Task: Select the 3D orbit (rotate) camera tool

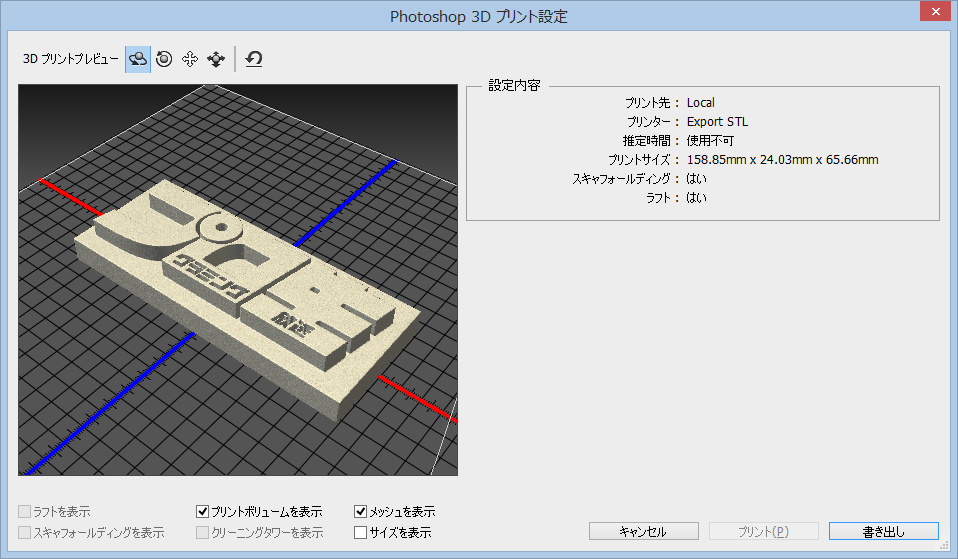Action: [138, 59]
